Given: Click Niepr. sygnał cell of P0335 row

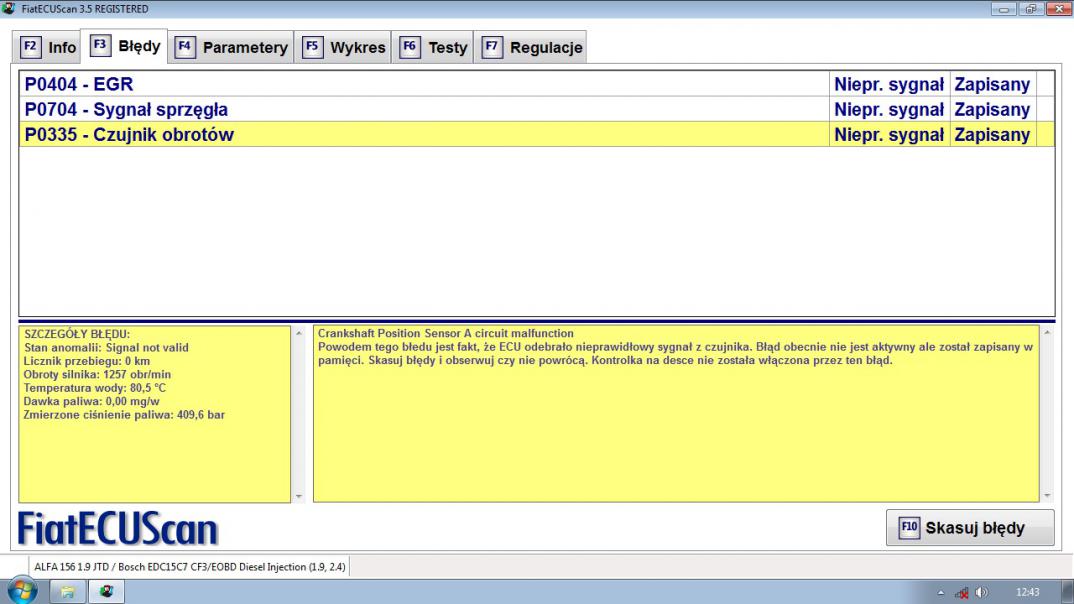Looking at the screenshot, I should (x=889, y=135).
